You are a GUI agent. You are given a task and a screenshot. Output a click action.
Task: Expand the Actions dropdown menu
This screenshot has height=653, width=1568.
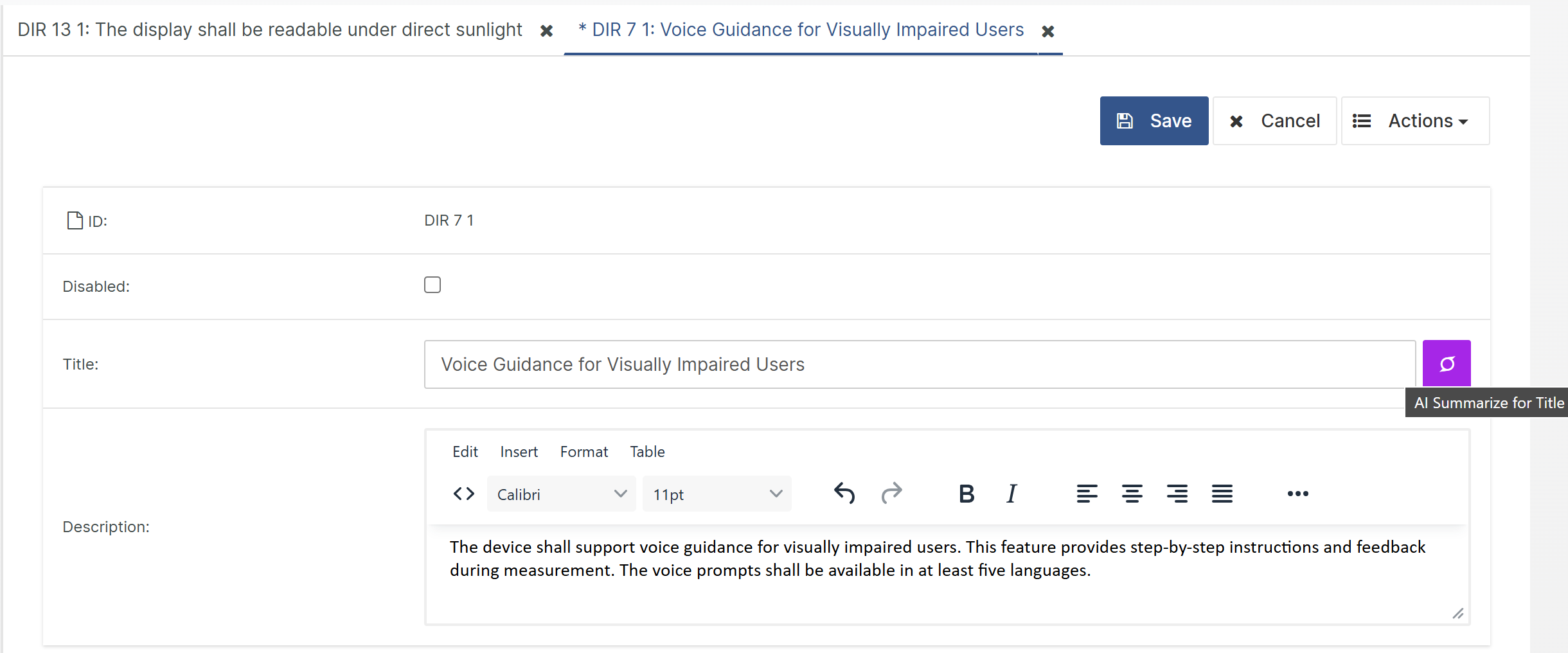click(1415, 121)
